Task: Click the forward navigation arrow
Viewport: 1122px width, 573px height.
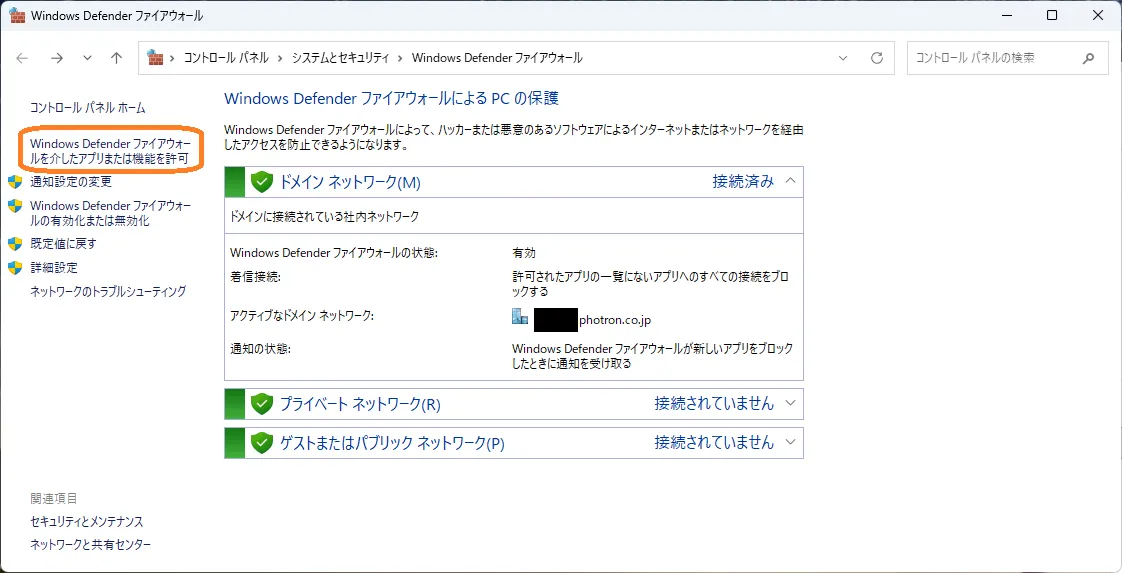Action: click(57, 59)
